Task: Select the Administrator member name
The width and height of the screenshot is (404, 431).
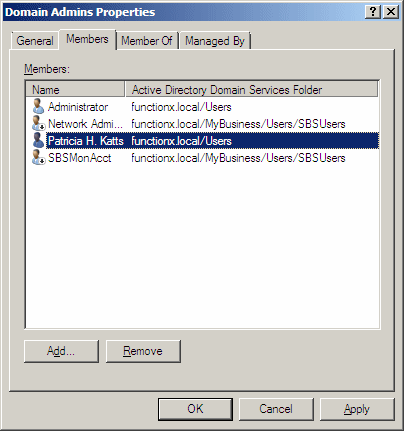Action: coord(78,107)
